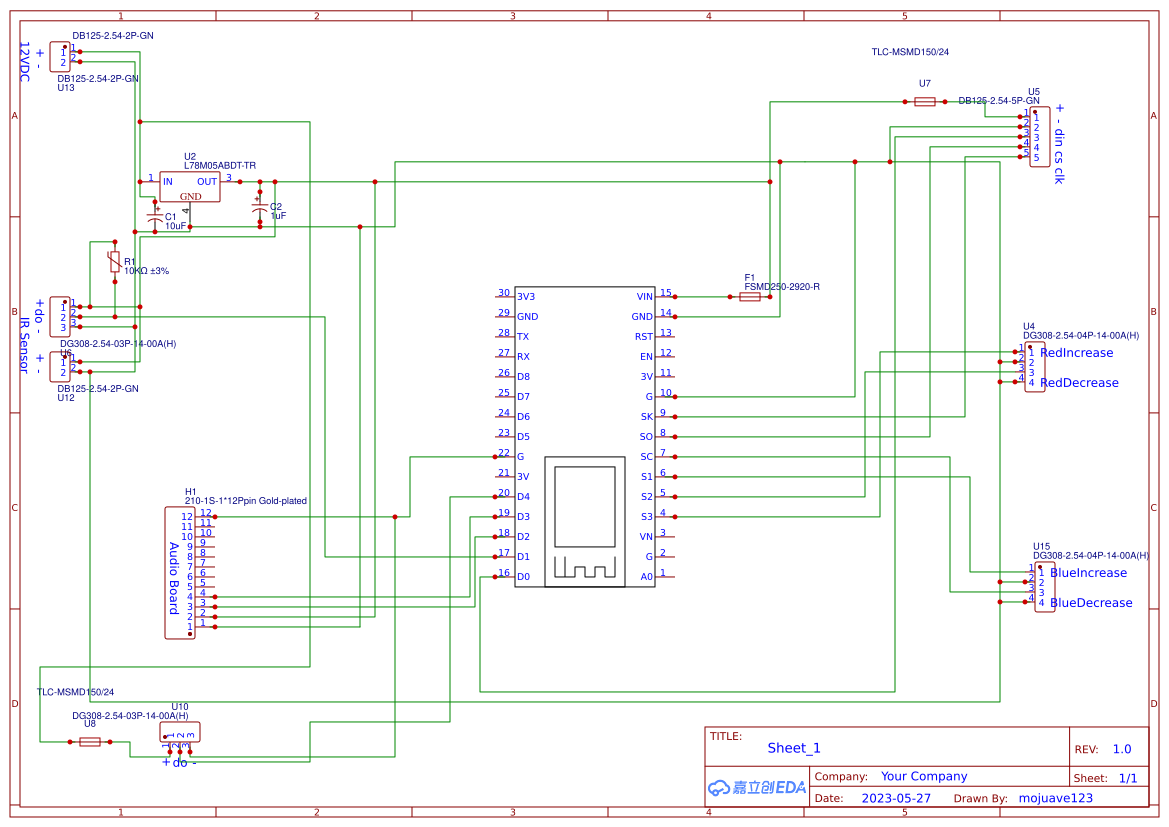The height and width of the screenshot is (827, 1169).
Task: Select the U8 fuse symbol at bottom left
Action: click(x=89, y=742)
